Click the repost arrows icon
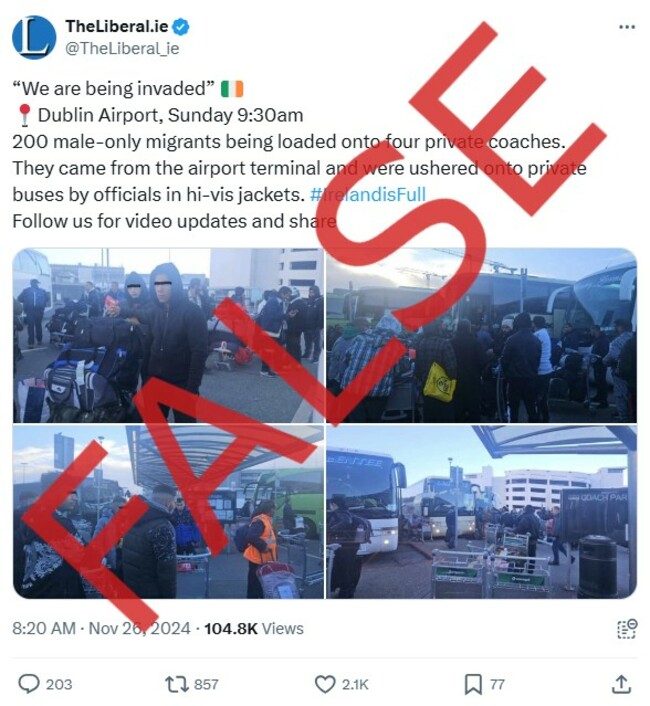 point(176,684)
